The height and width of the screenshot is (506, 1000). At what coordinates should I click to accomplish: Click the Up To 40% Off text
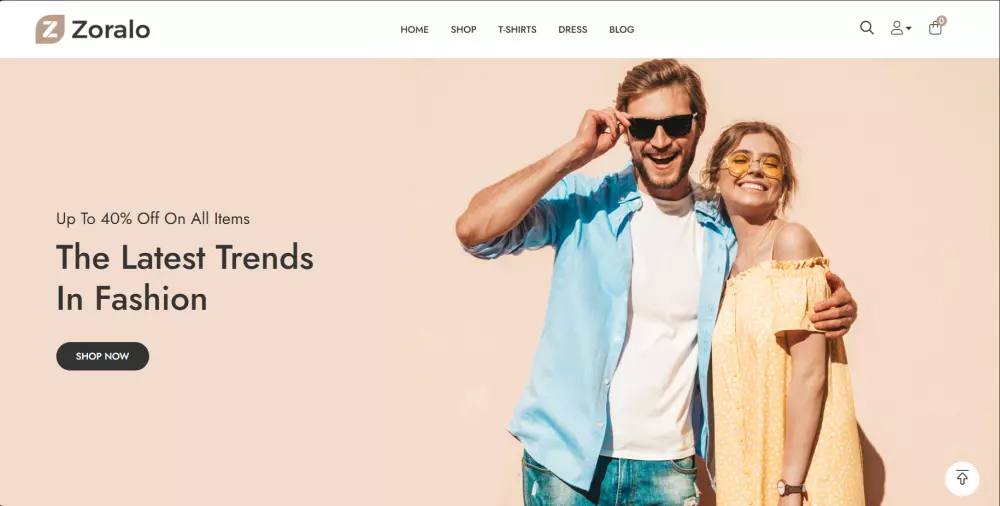pos(153,219)
